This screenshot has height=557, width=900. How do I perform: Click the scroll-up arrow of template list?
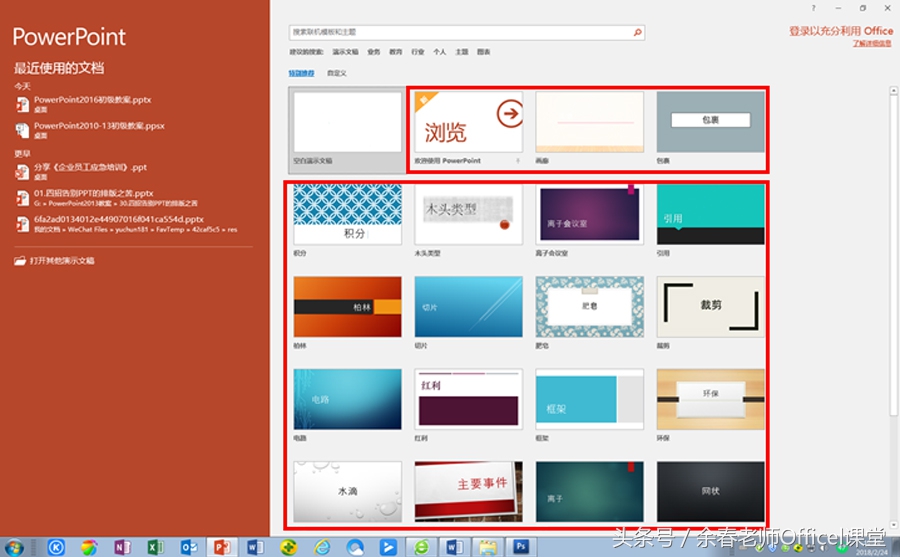coord(893,91)
